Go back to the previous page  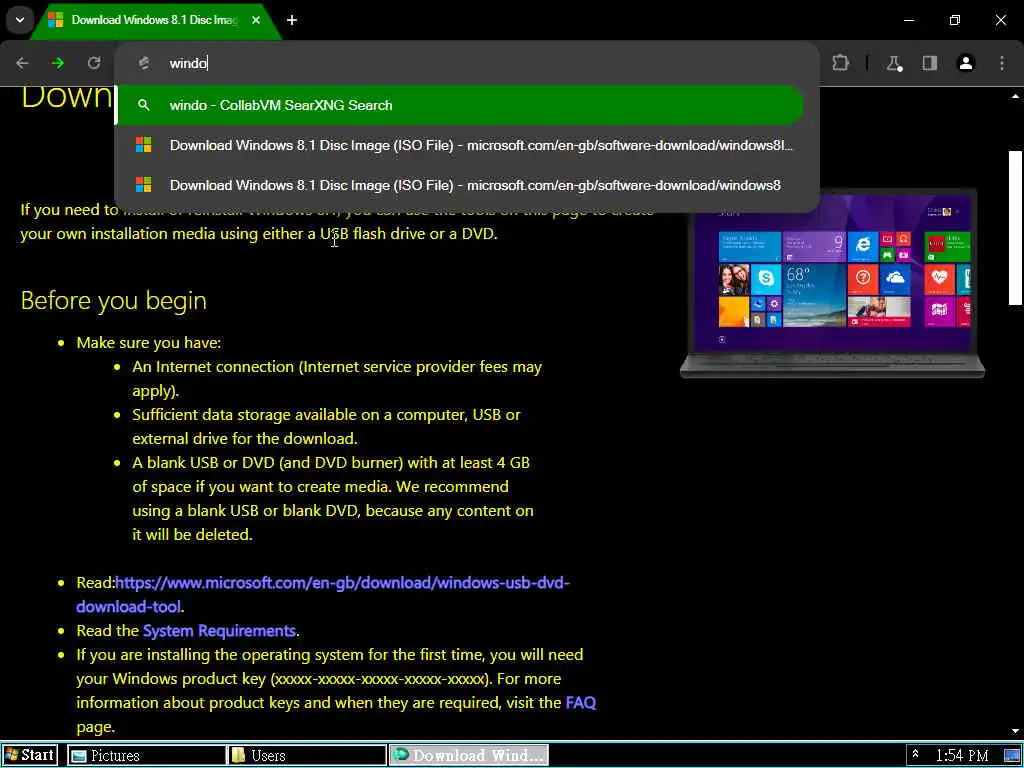point(22,63)
